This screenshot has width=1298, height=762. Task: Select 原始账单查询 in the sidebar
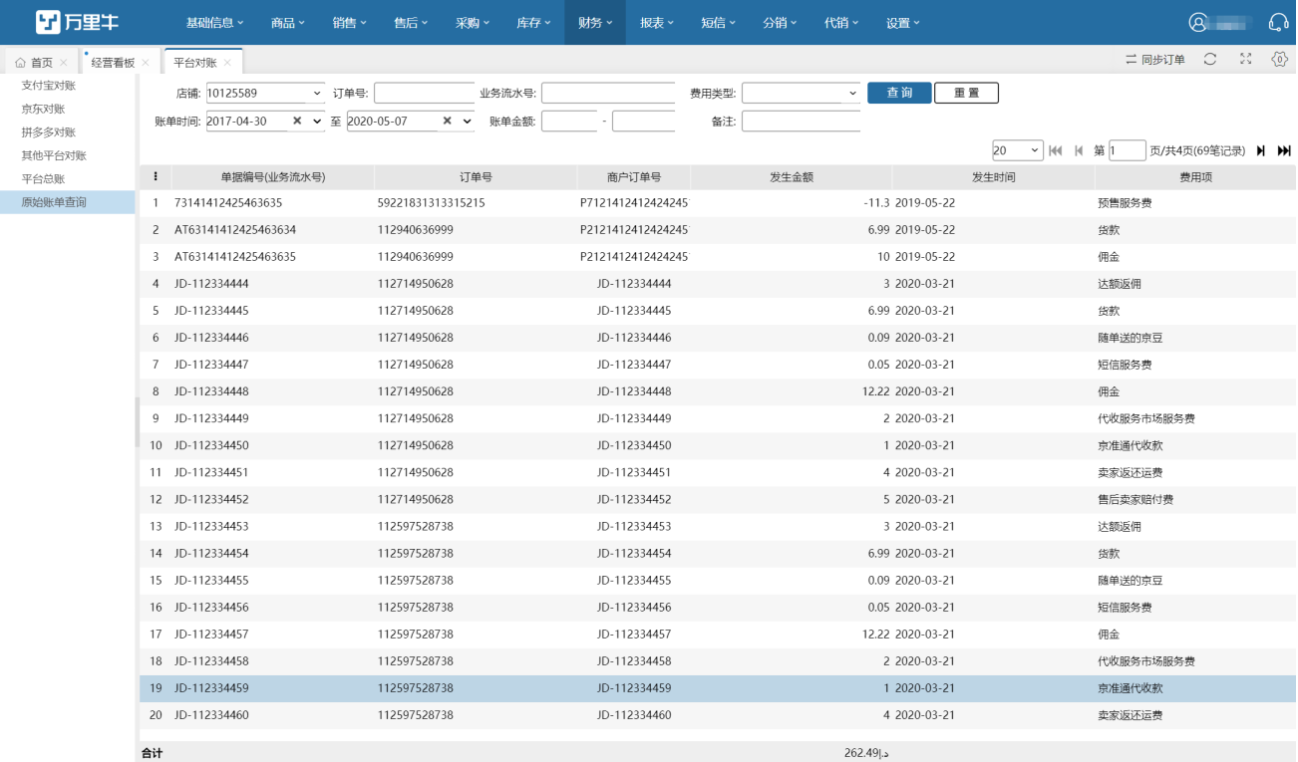[x=67, y=202]
